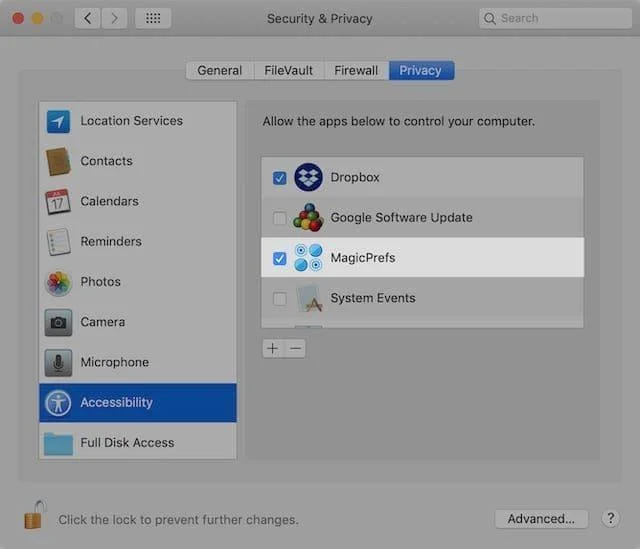The width and height of the screenshot is (640, 549).
Task: Click the Camera icon in sidebar
Action: [x=58, y=322]
